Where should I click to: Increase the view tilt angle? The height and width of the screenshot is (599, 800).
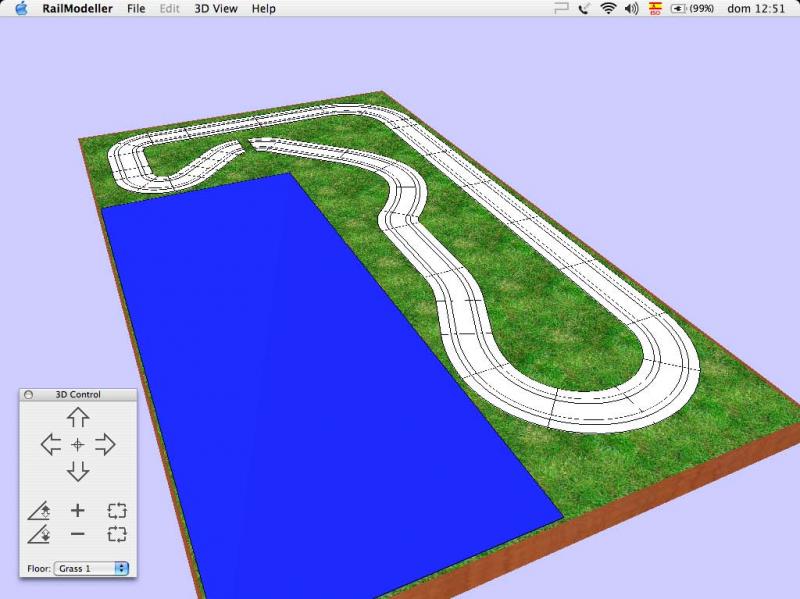39,510
